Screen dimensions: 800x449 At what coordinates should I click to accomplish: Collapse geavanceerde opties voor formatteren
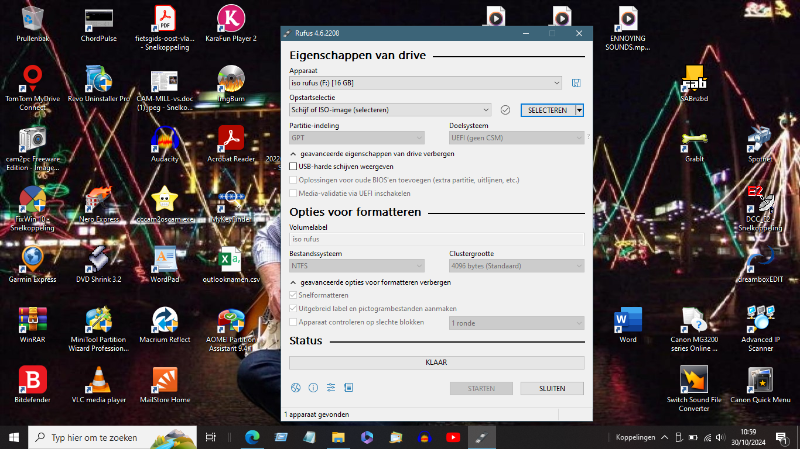pos(293,282)
